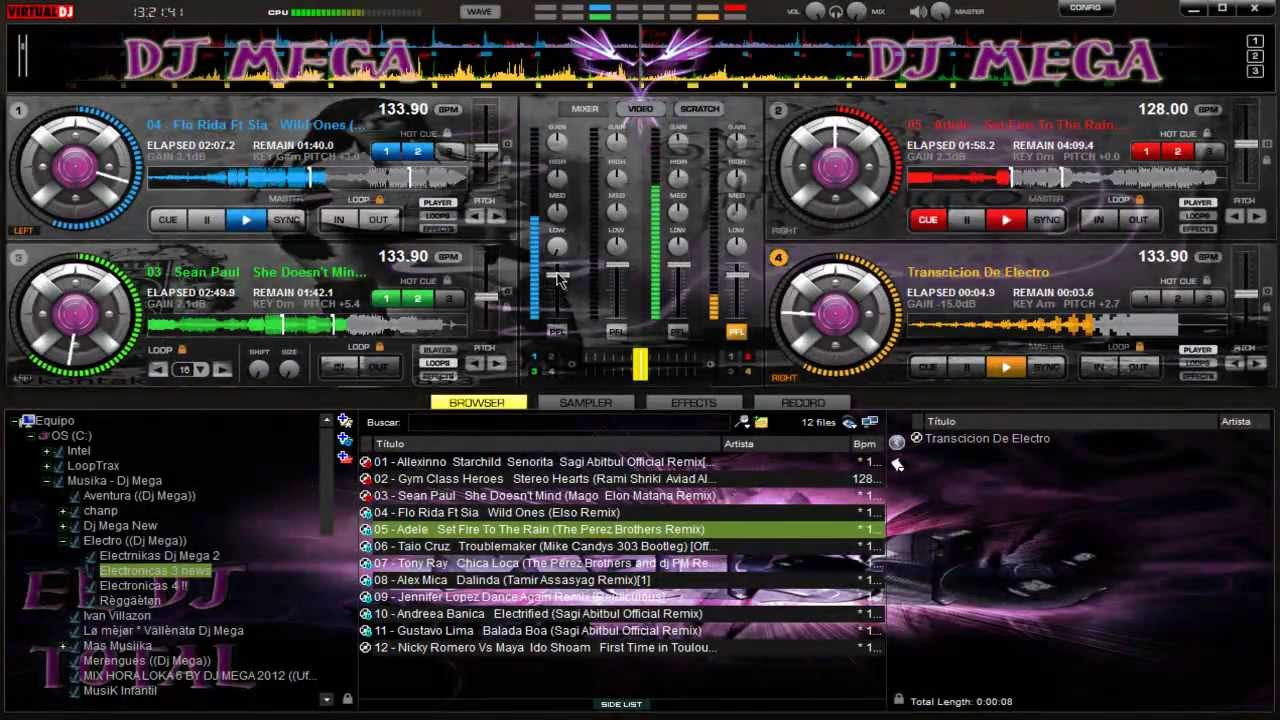Select deck 4 orange number badge
Viewport: 1280px width, 720px height.
[x=779, y=257]
